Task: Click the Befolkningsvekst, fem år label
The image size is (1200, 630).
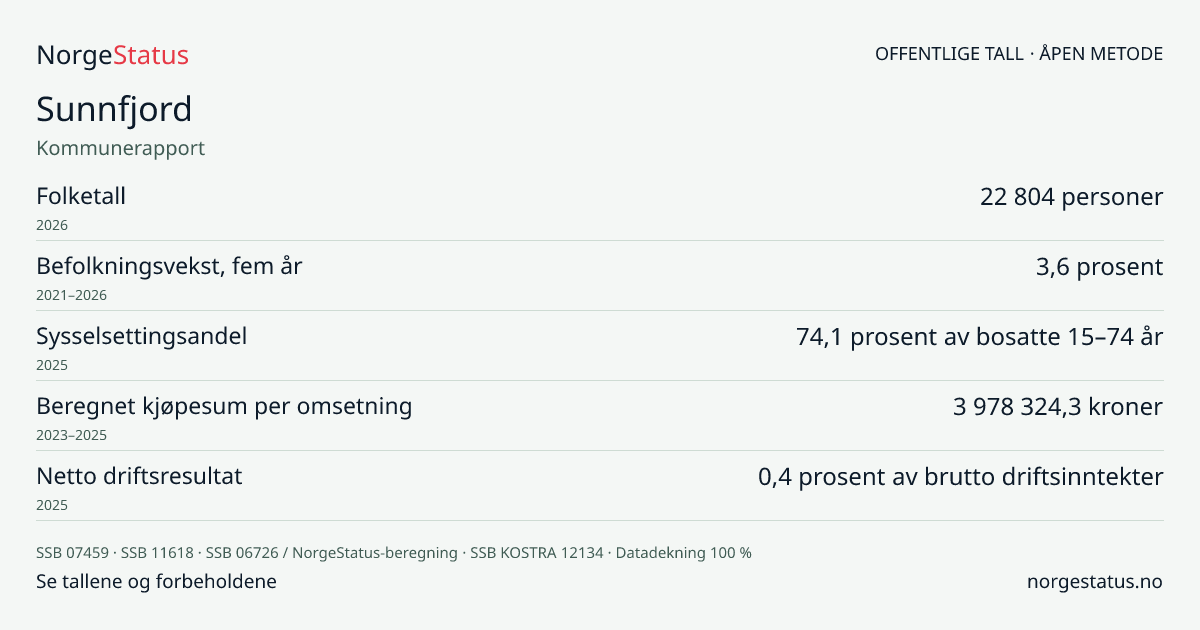Action: tap(169, 266)
